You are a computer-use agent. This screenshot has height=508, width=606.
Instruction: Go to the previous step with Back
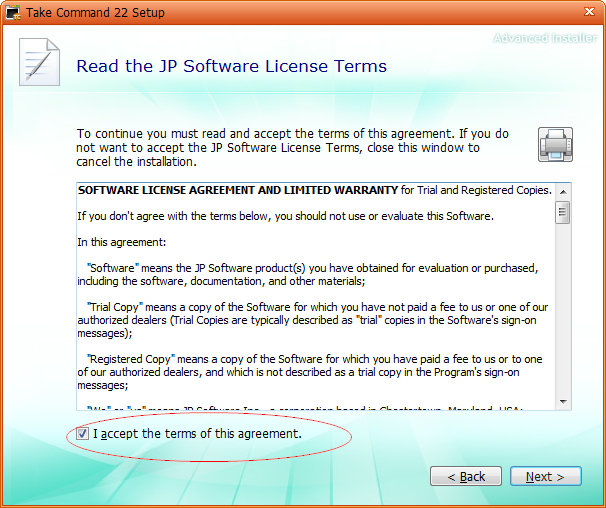(466, 476)
